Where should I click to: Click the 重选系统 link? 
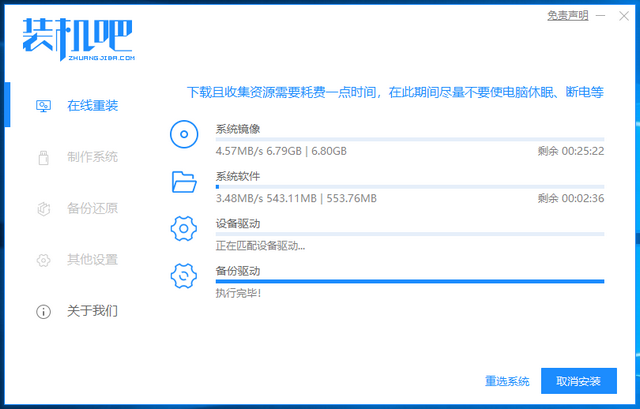[507, 381]
